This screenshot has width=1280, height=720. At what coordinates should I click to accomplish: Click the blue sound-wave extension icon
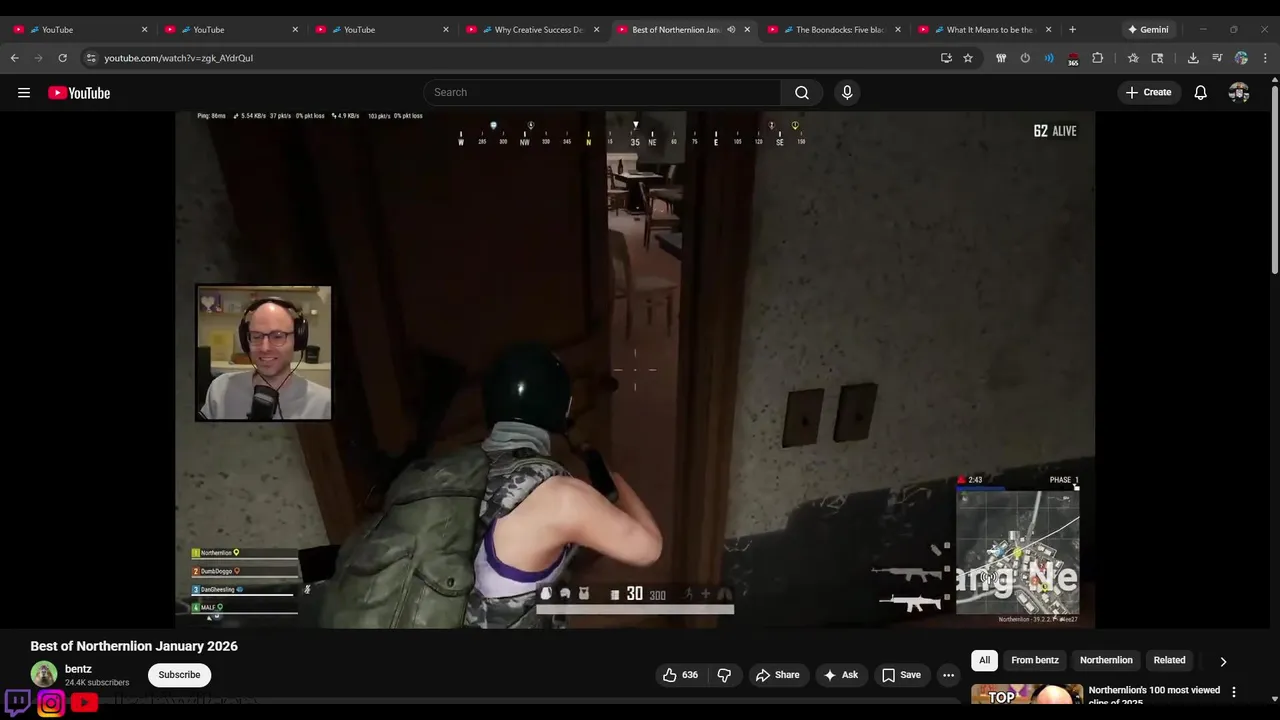tap(1049, 58)
